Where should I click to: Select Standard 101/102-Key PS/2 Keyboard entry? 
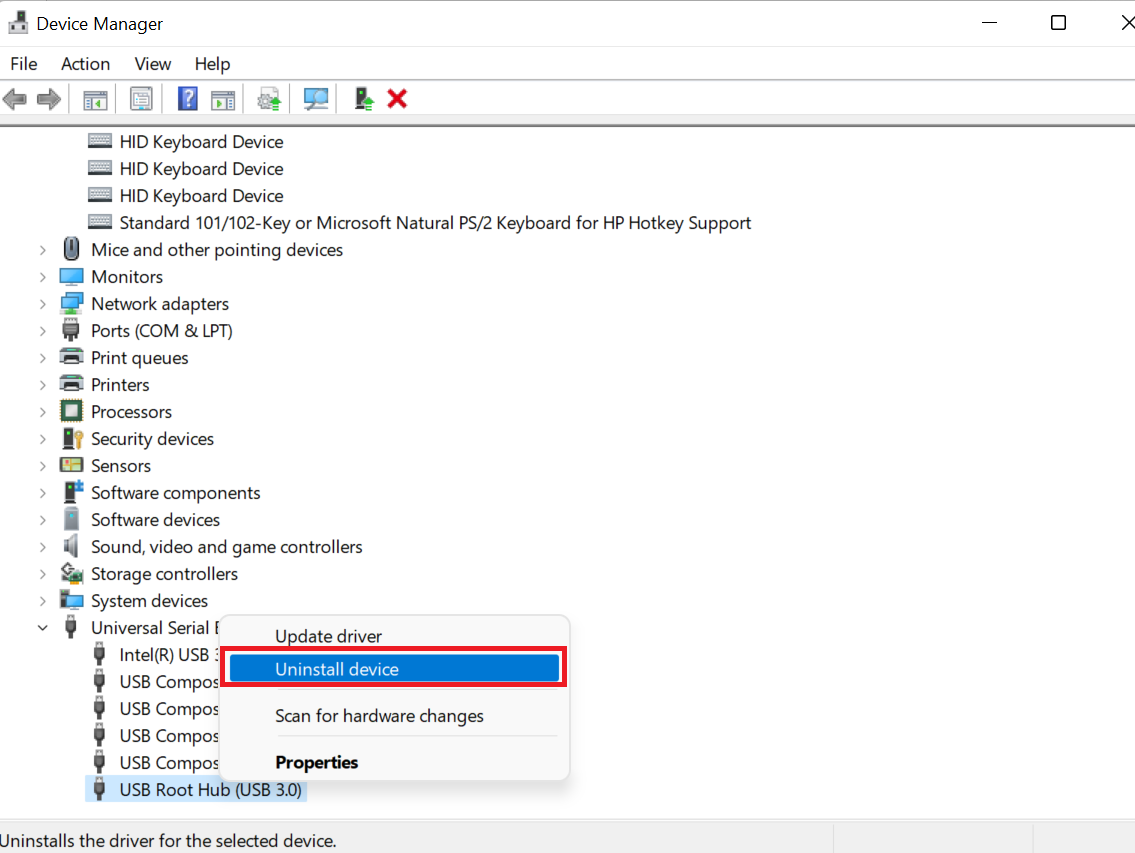pyautogui.click(x=435, y=222)
